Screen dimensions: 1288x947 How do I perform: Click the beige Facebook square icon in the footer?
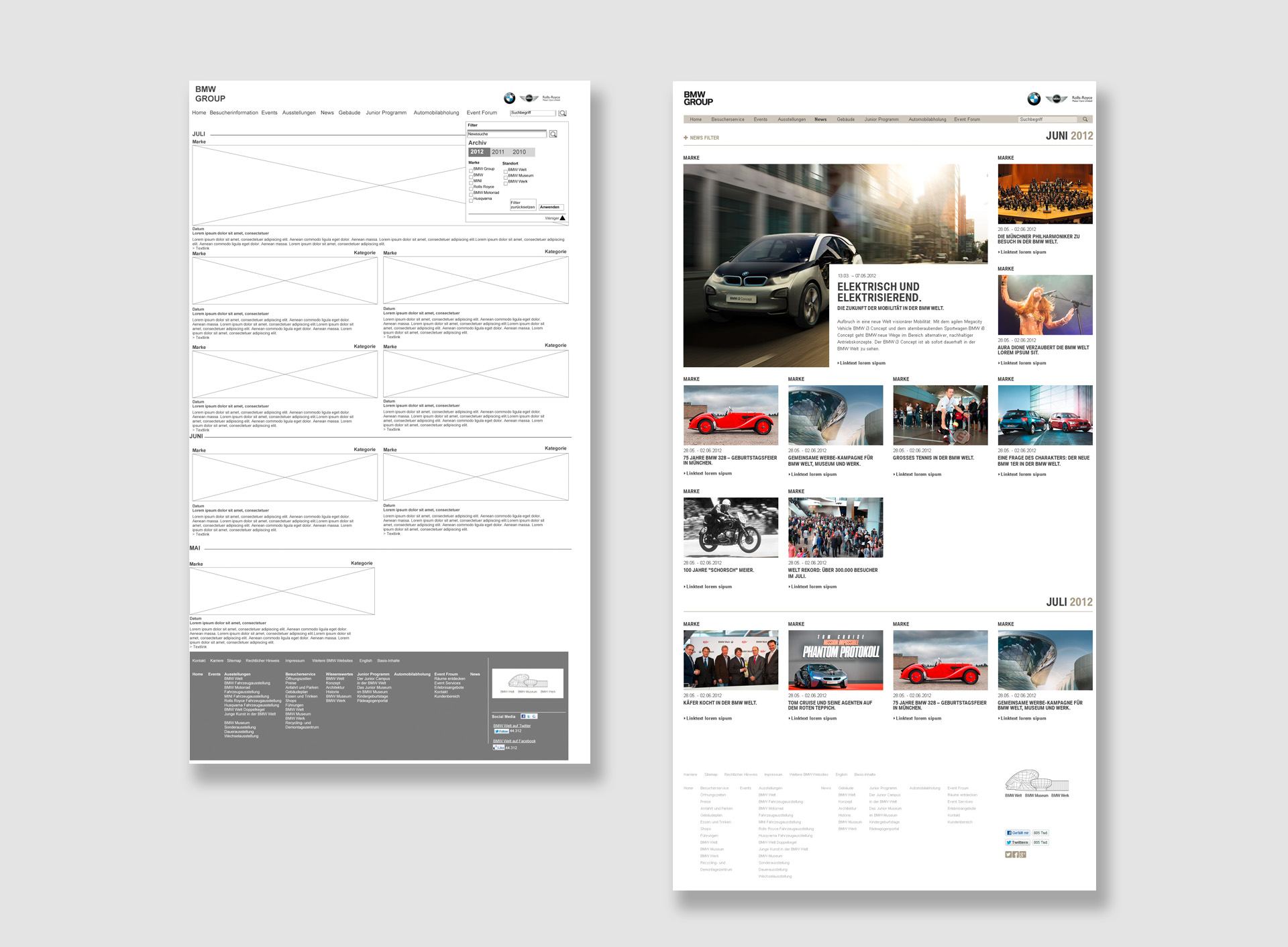(1015, 854)
